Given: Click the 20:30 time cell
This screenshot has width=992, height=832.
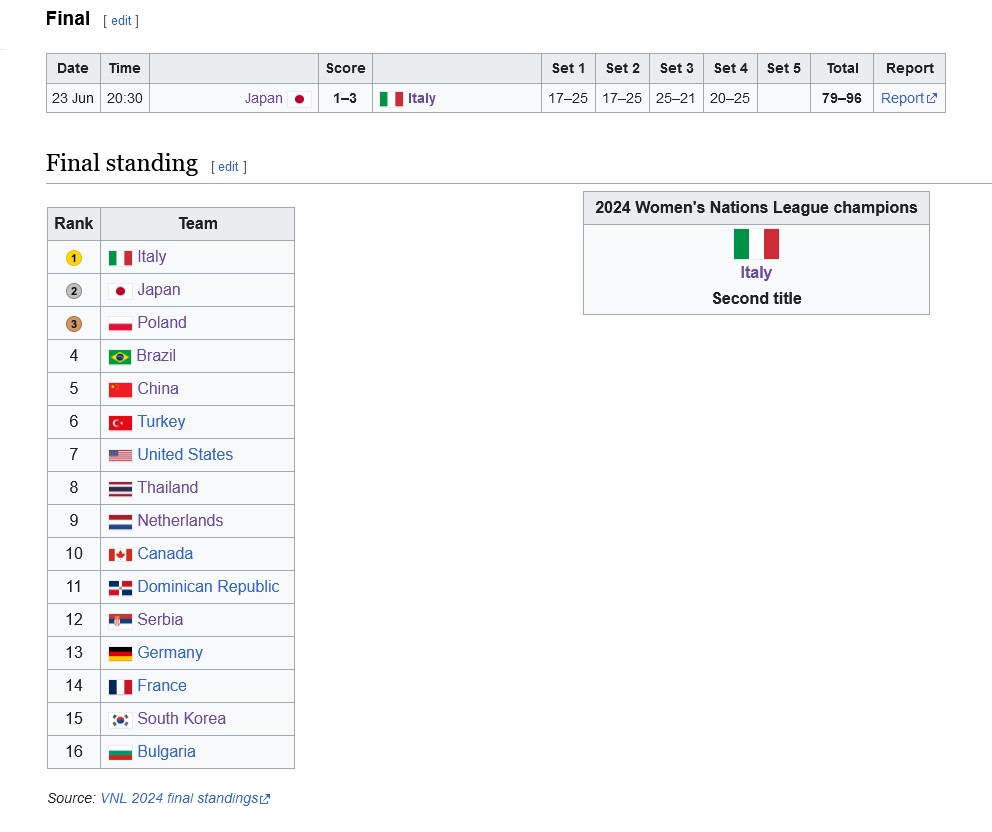Looking at the screenshot, I should [125, 98].
